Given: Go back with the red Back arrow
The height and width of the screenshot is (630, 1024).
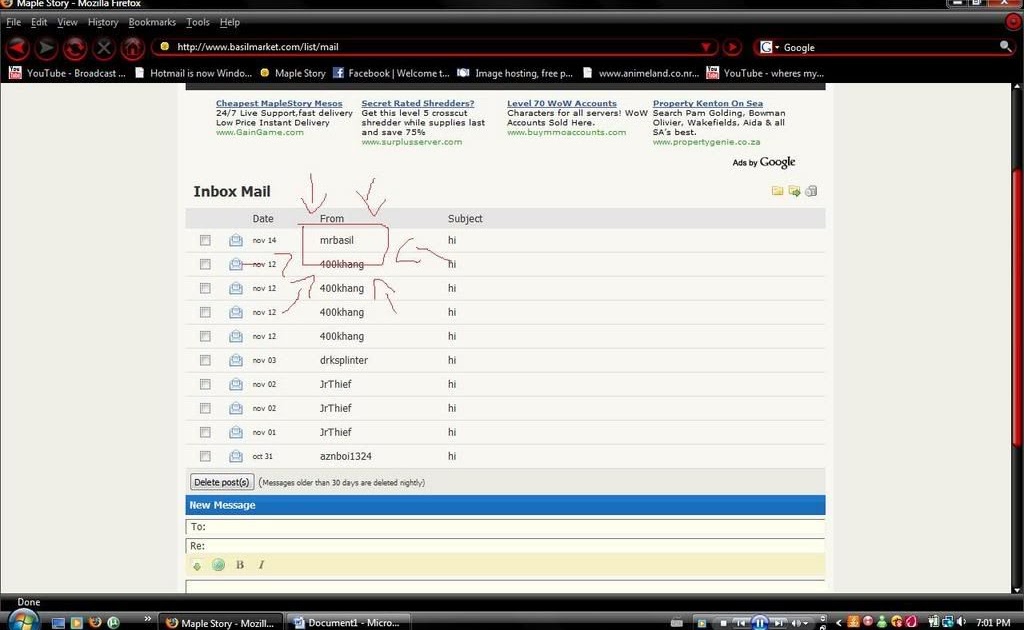Looking at the screenshot, I should click(17, 48).
